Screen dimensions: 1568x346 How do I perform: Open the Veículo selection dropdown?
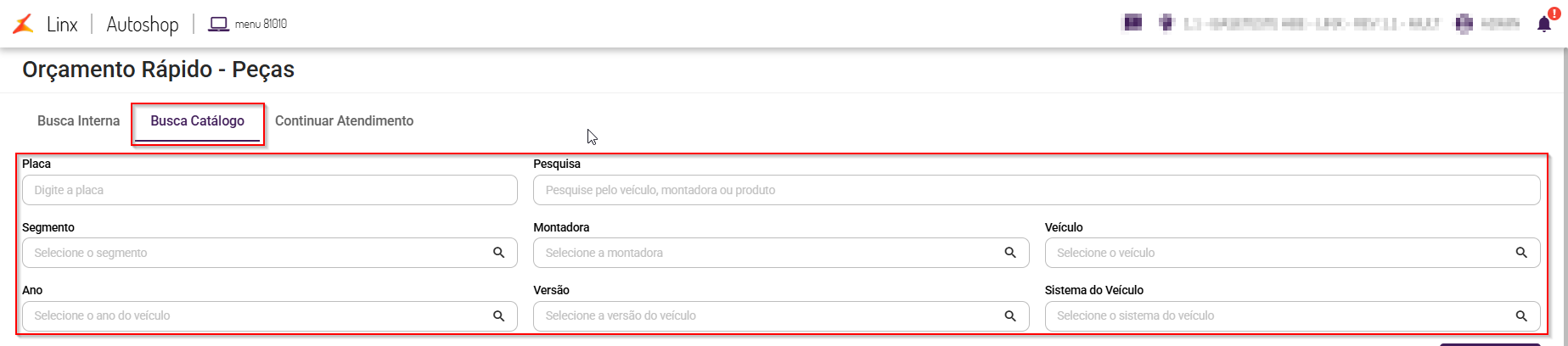coord(1273,253)
